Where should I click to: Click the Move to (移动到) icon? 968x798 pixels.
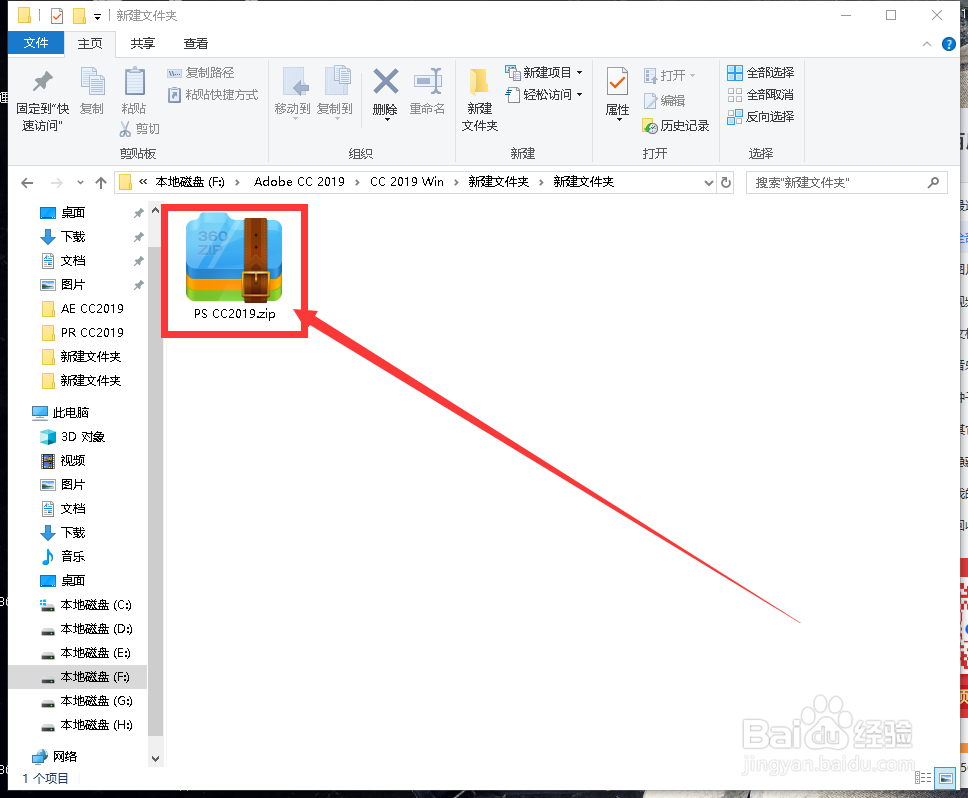295,82
